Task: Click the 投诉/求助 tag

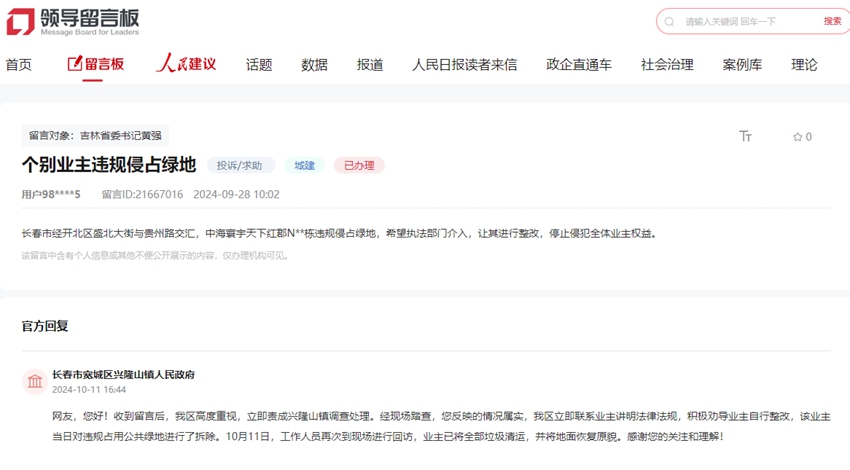Action: pos(239,166)
